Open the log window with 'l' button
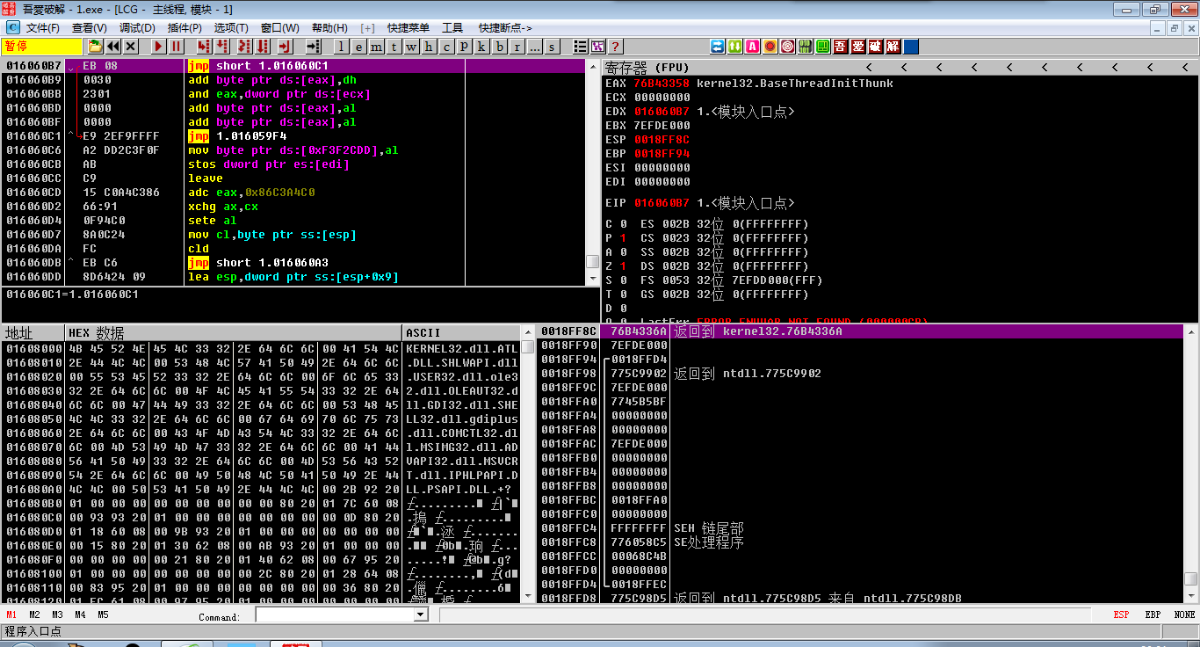Viewport: 1200px width, 647px height. [x=341, y=46]
